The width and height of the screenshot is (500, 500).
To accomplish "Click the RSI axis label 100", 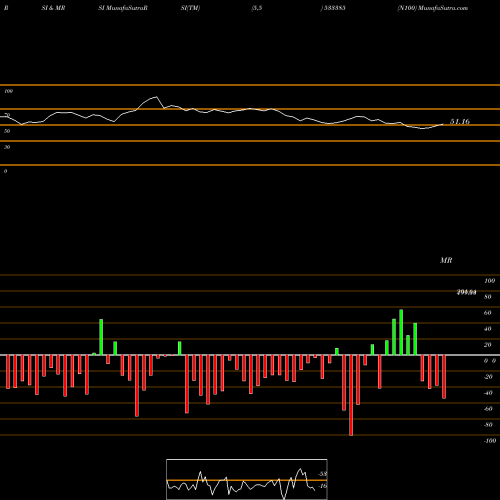I will (8, 91).
